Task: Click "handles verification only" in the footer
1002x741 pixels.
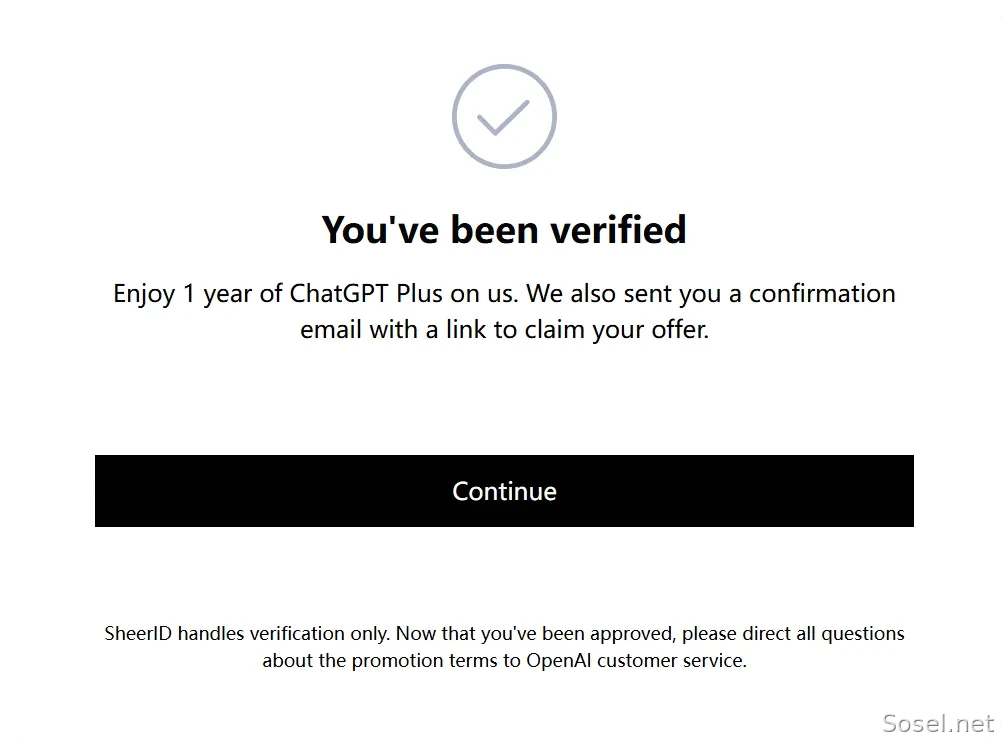Action: click(x=283, y=633)
